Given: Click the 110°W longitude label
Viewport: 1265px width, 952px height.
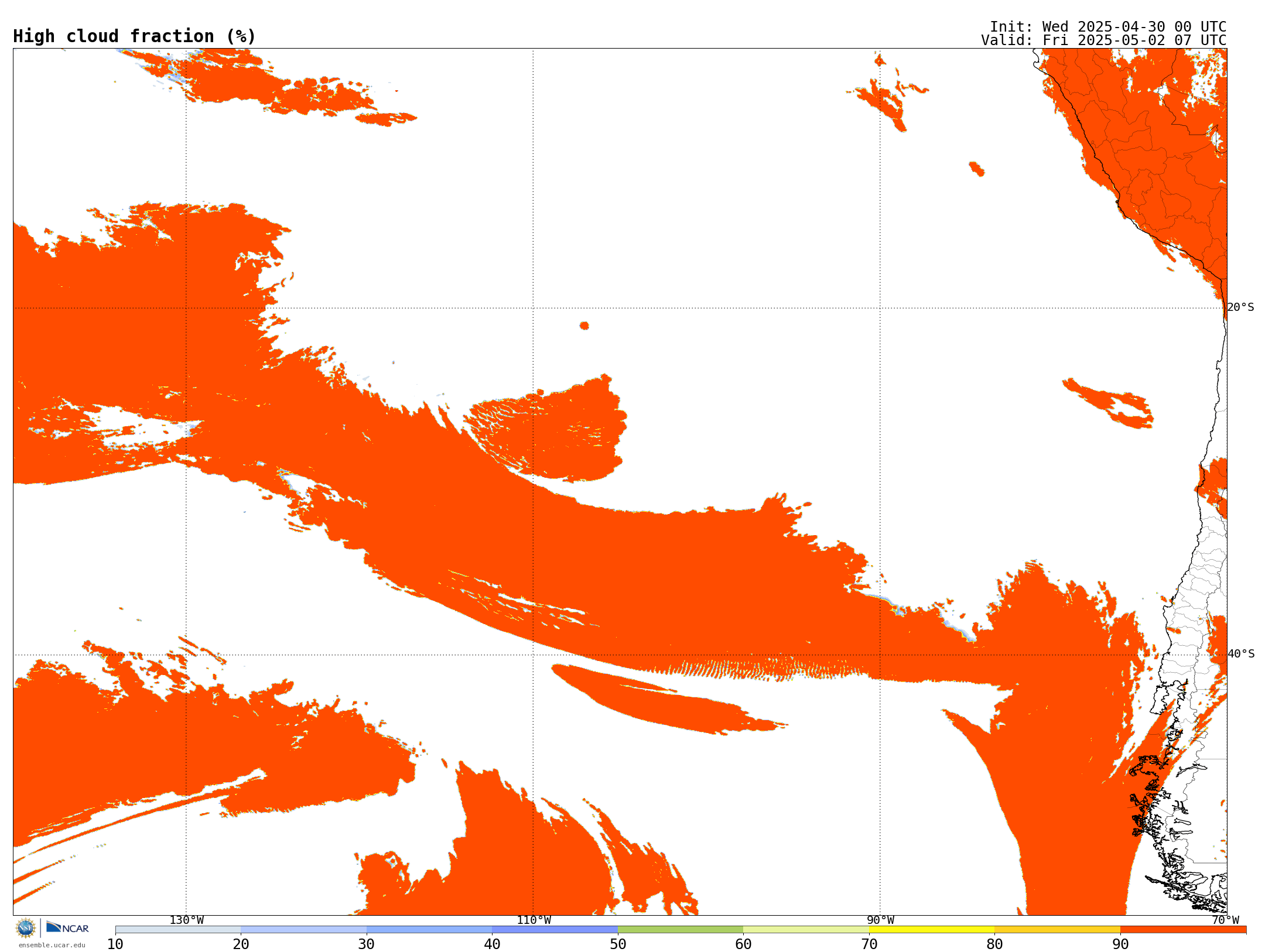Looking at the screenshot, I should pyautogui.click(x=534, y=920).
